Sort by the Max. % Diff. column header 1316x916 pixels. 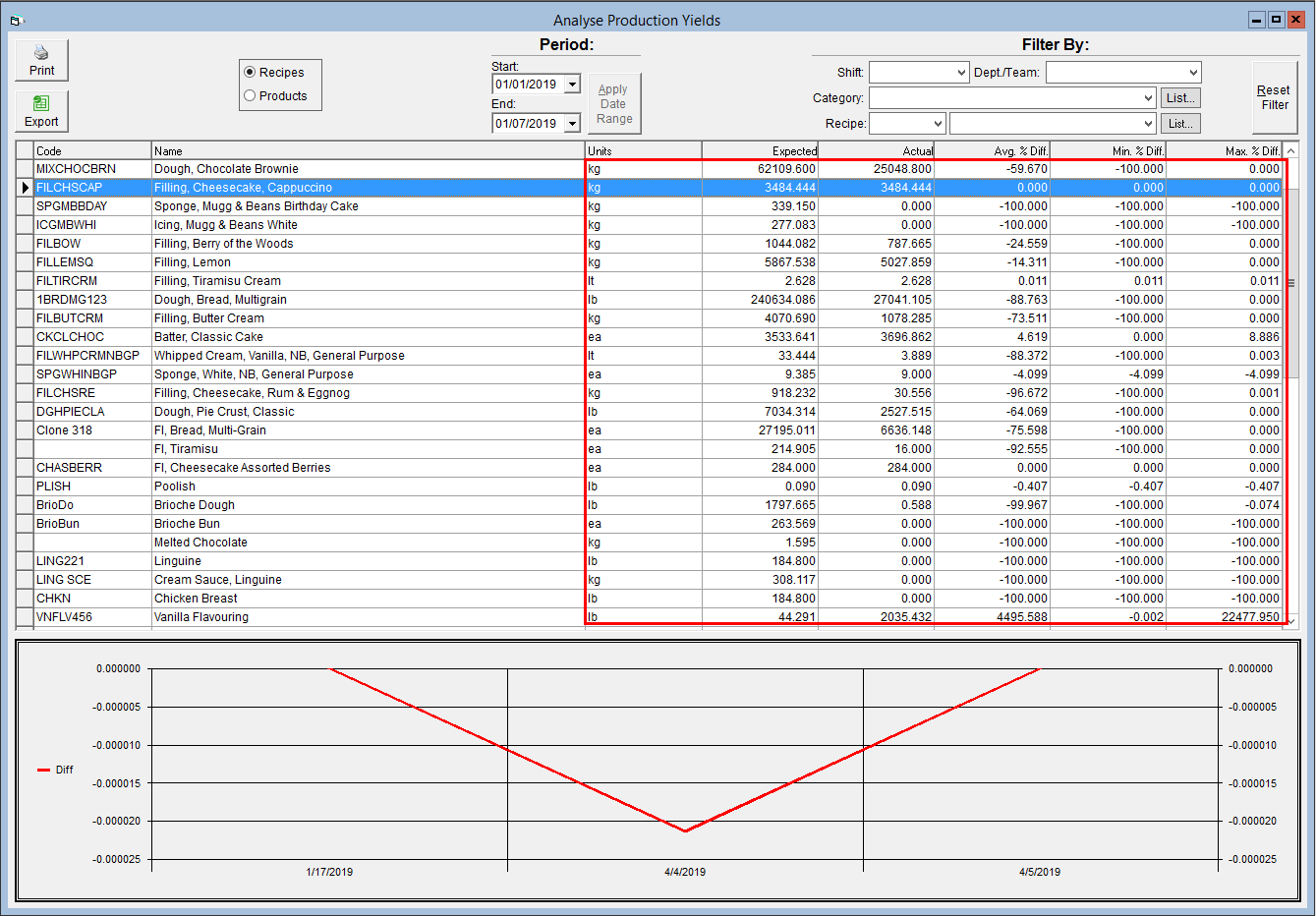(x=1224, y=150)
